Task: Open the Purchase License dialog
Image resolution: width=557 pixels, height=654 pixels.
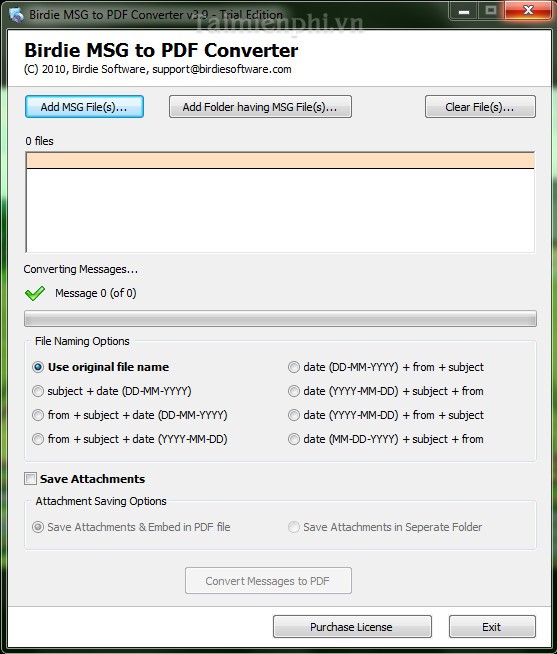Action: point(352,626)
